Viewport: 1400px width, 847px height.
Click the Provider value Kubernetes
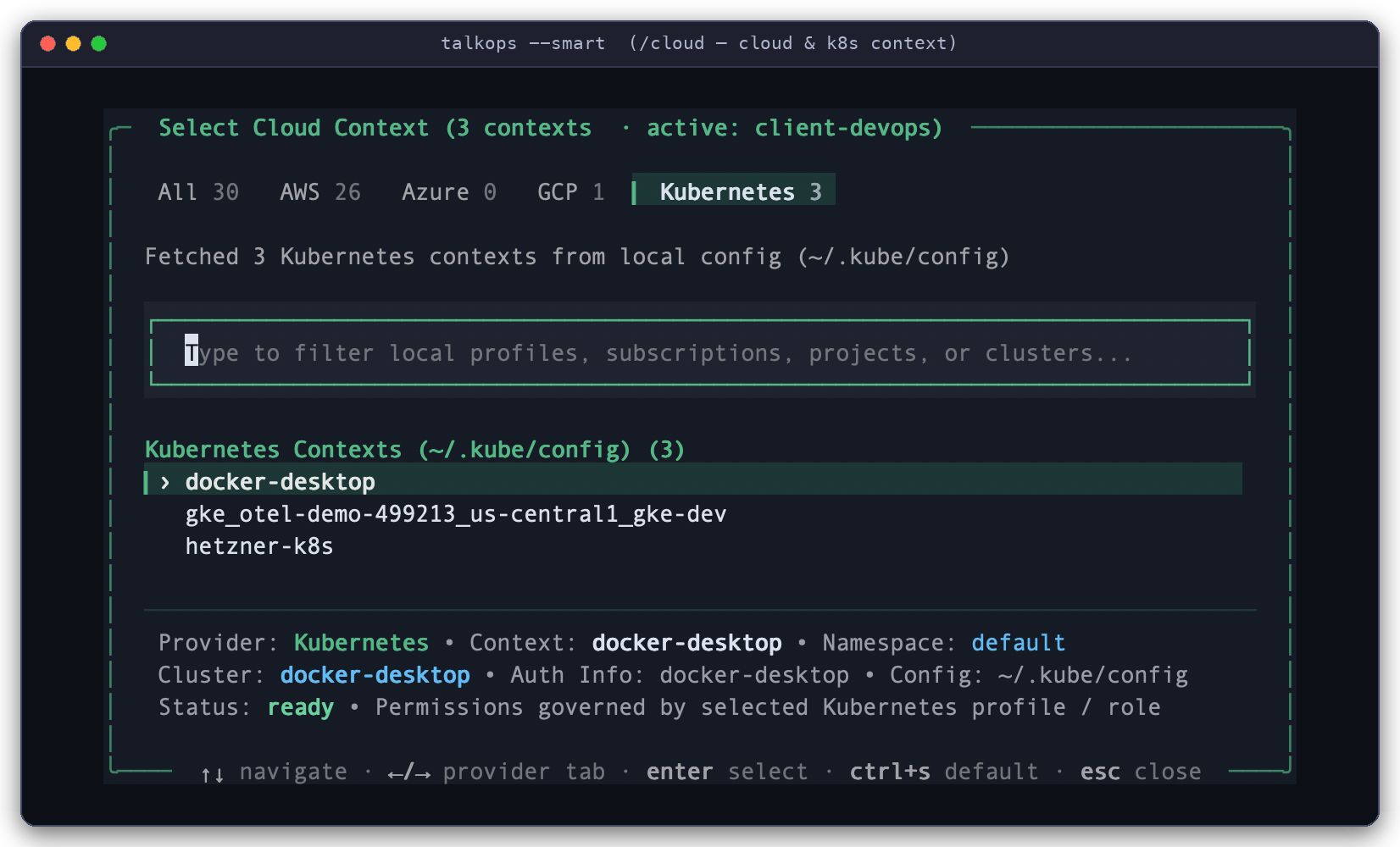click(361, 643)
